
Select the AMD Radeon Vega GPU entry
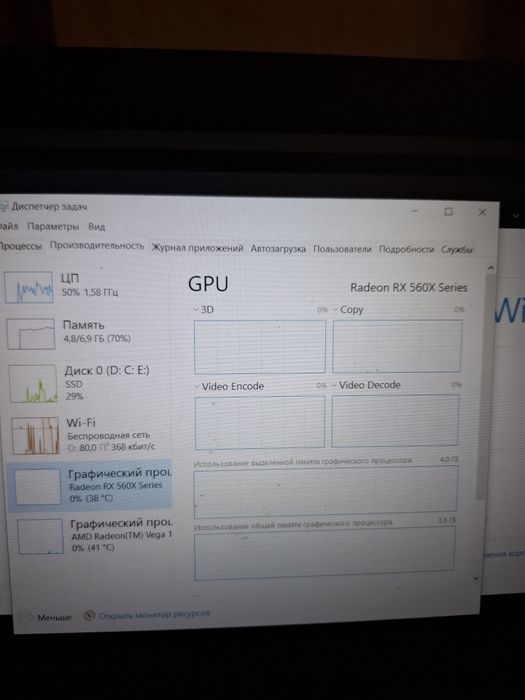[x=95, y=535]
